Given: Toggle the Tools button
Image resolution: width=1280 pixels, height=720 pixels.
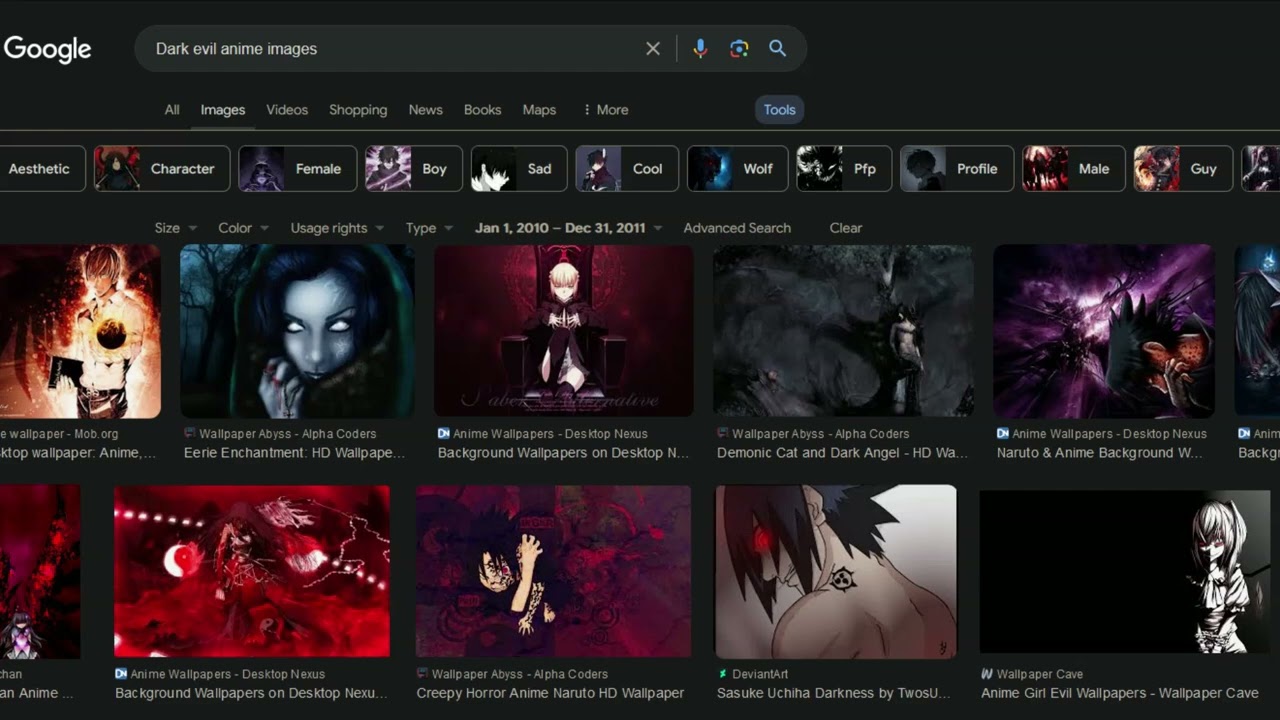Looking at the screenshot, I should pyautogui.click(x=779, y=110).
